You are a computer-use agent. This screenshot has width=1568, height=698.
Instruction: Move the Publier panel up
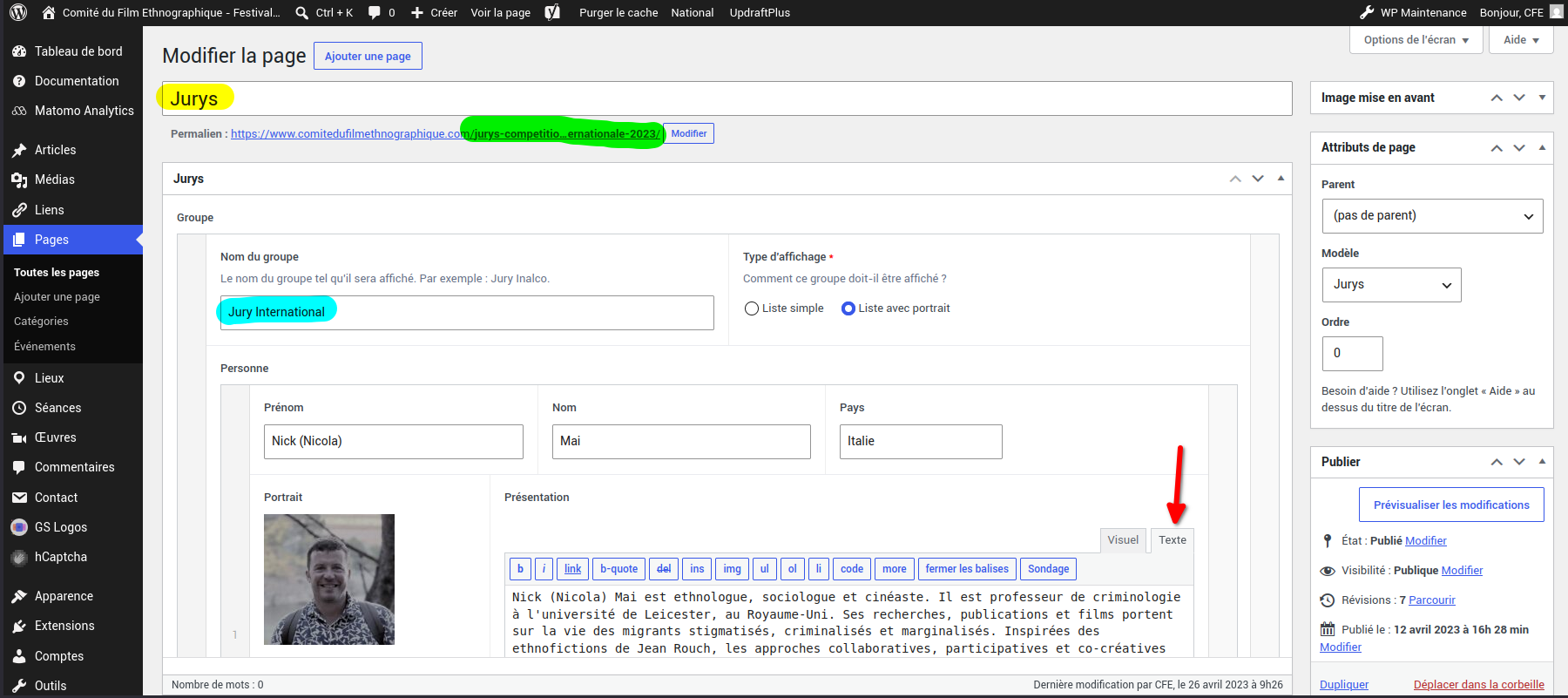click(1497, 462)
